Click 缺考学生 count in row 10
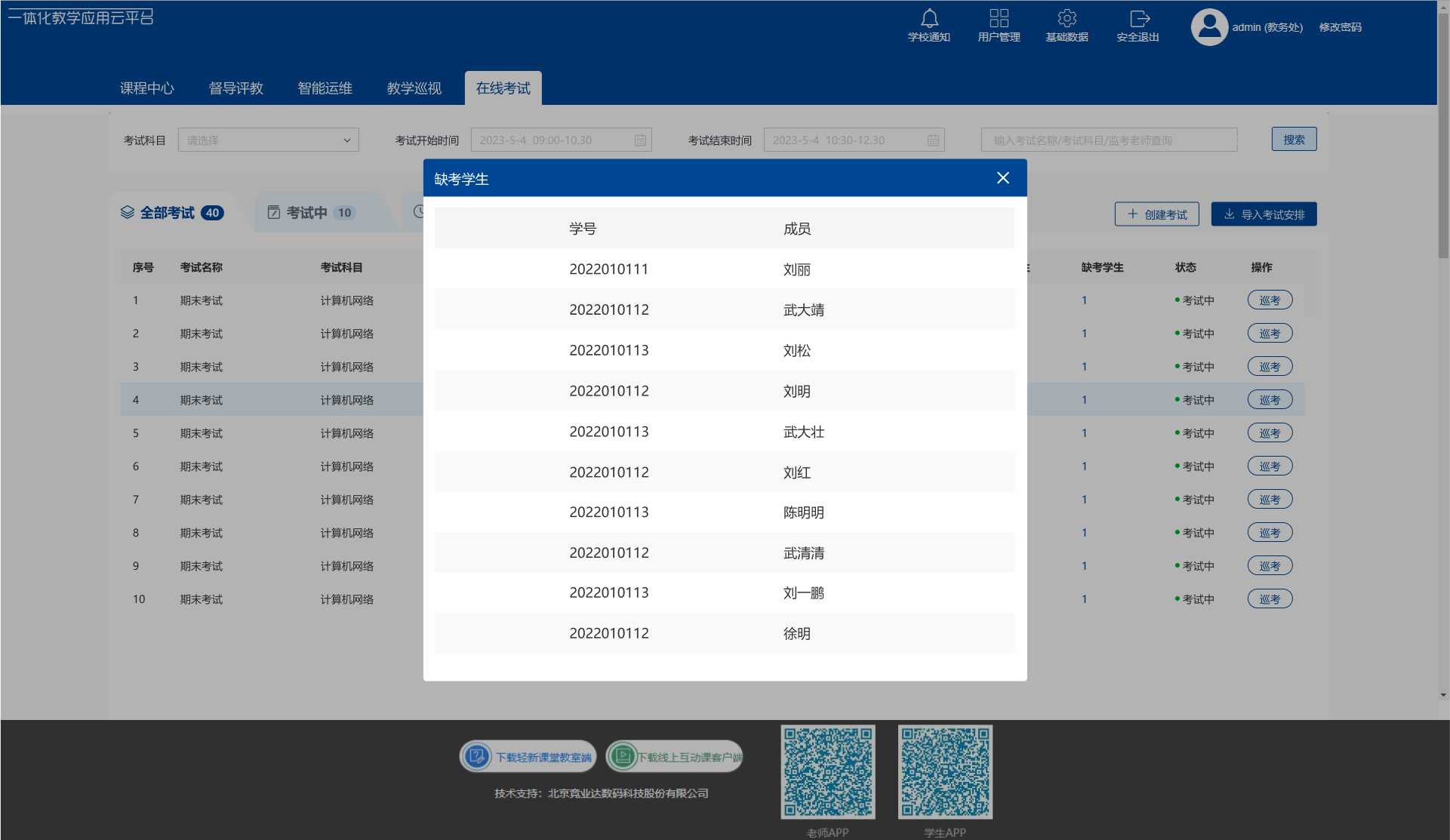 point(1084,599)
